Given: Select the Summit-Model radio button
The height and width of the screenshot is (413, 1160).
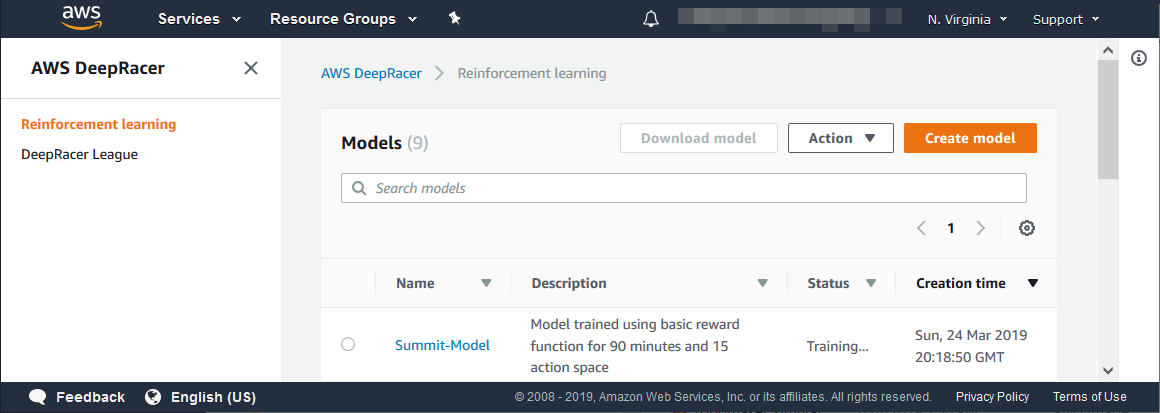Looking at the screenshot, I should click(x=348, y=344).
